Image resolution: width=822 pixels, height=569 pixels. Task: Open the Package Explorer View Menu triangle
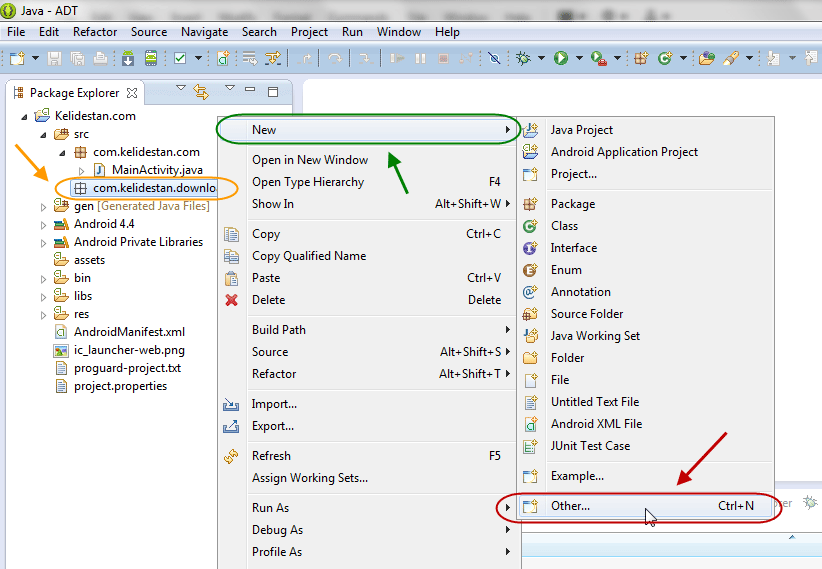[230, 88]
